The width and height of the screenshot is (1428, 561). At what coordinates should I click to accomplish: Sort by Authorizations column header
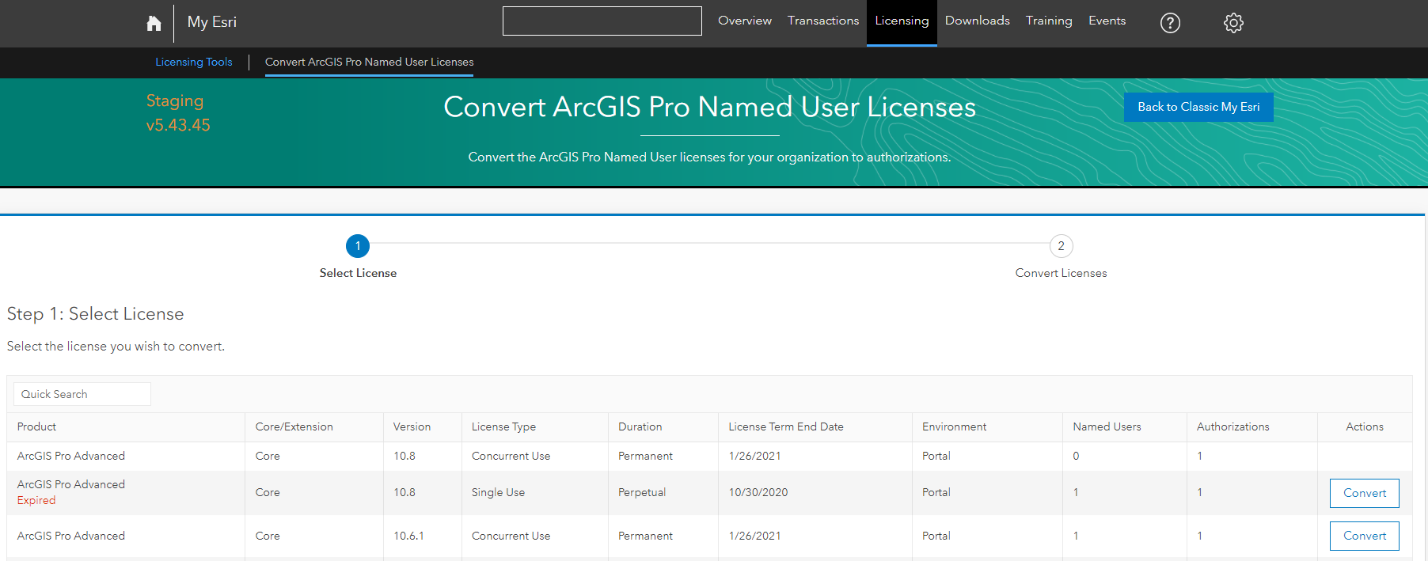1233,427
